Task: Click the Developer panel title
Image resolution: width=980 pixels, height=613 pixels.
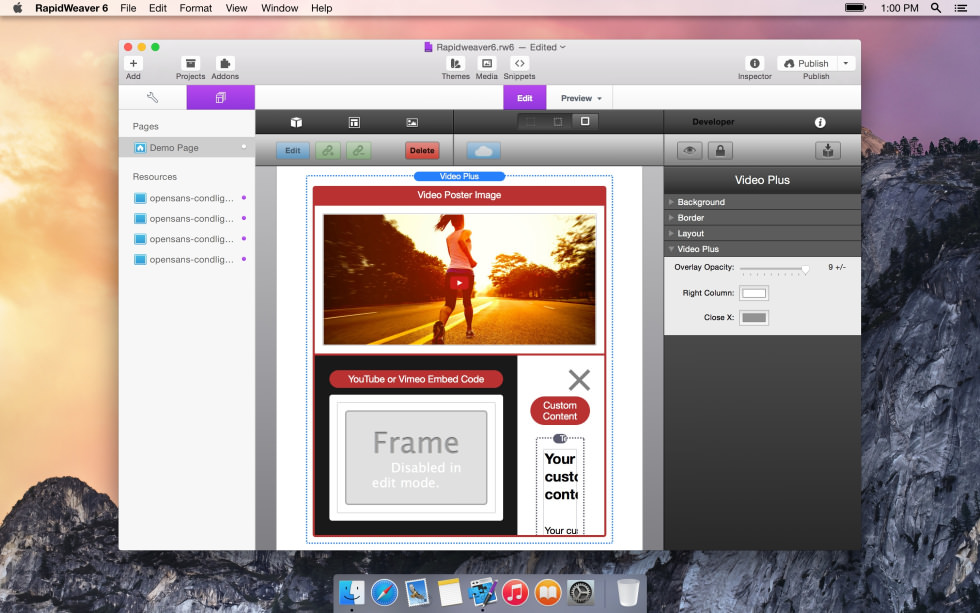Action: pyautogui.click(x=713, y=122)
